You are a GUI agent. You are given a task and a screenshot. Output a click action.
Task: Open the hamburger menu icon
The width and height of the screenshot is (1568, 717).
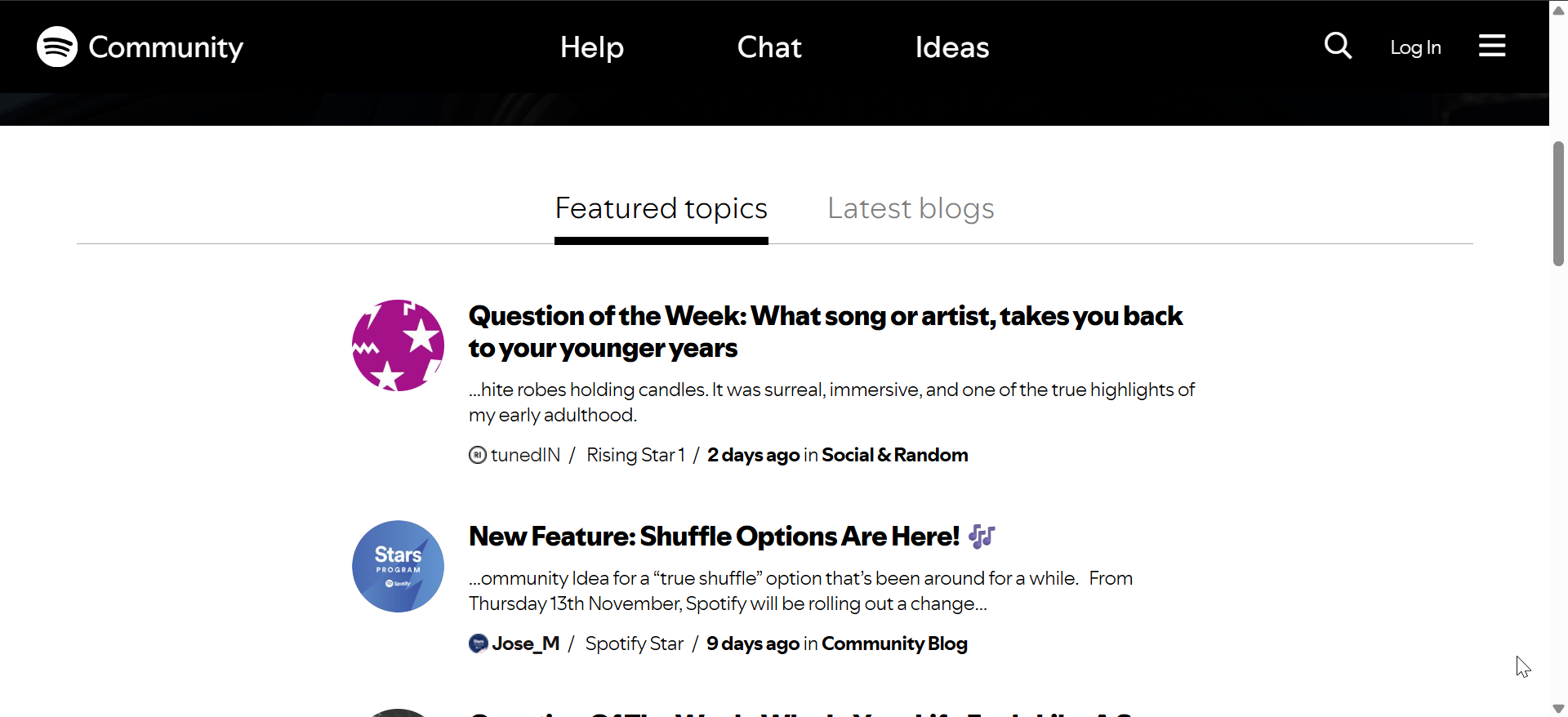pyautogui.click(x=1491, y=46)
